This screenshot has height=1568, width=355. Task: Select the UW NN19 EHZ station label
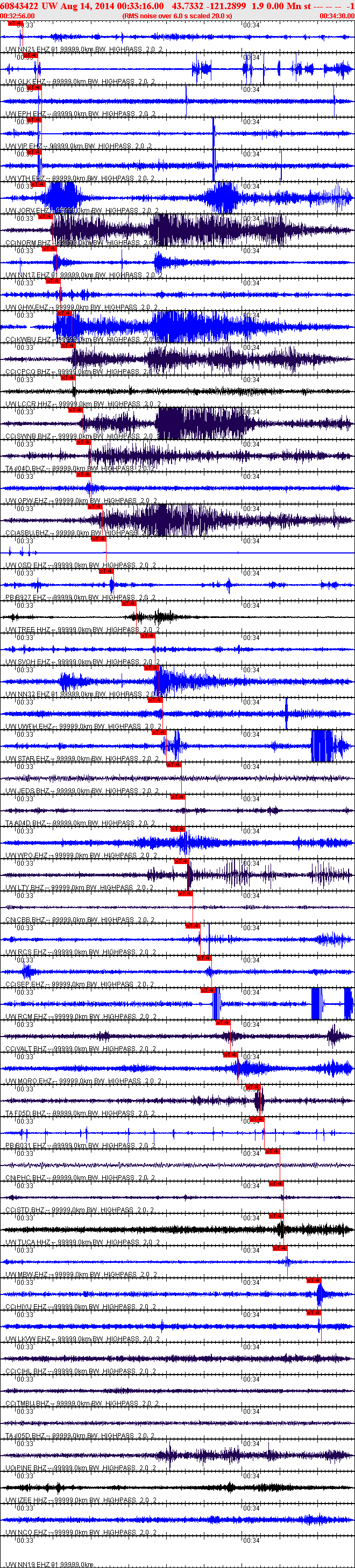pos(49,1565)
